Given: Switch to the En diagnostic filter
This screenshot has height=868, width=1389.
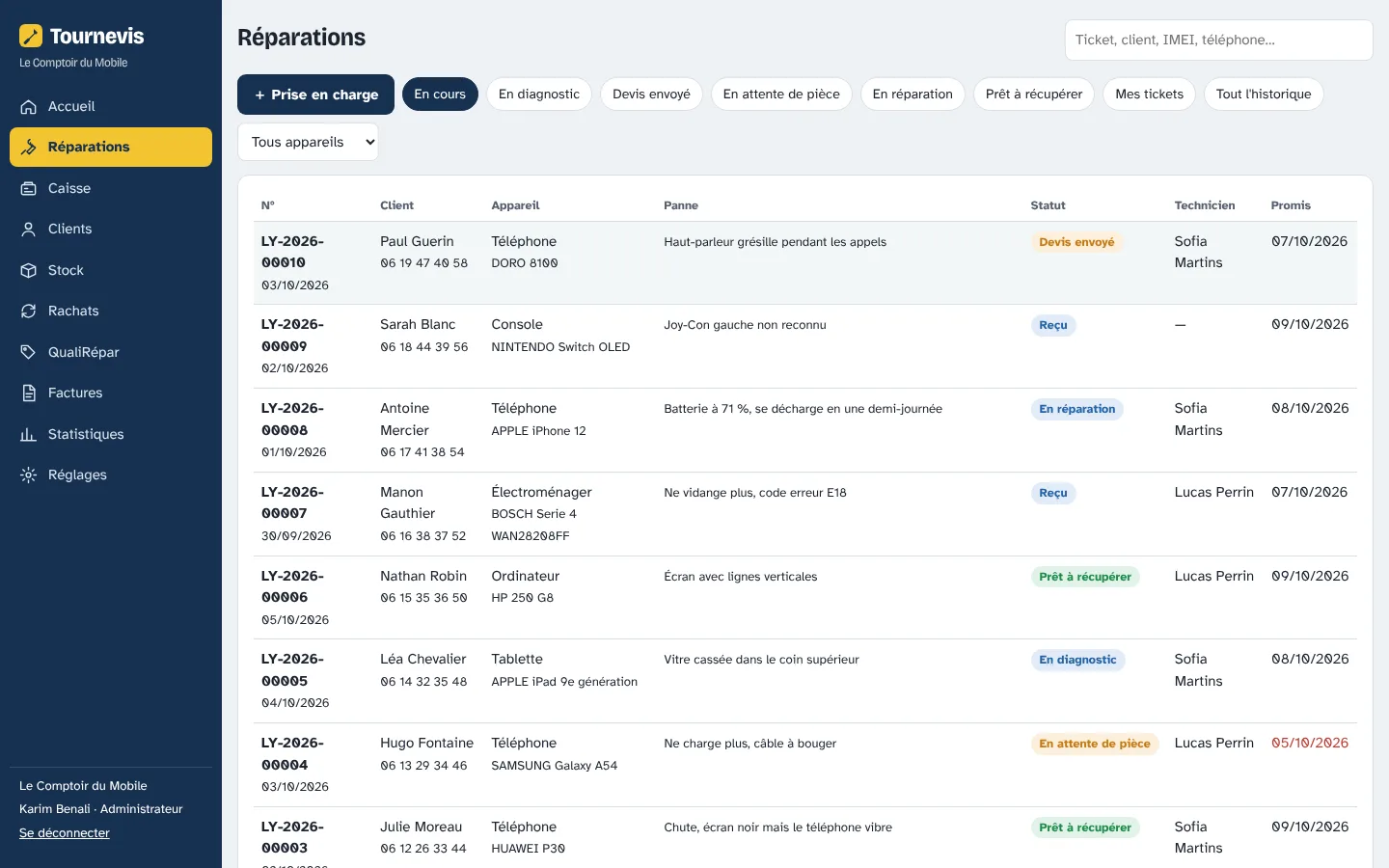Looking at the screenshot, I should coord(539,94).
